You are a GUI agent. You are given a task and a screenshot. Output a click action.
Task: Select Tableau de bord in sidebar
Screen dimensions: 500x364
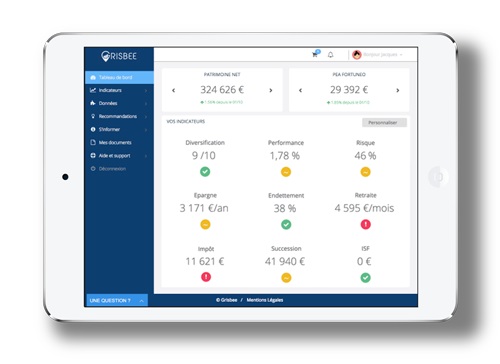pyautogui.click(x=119, y=77)
